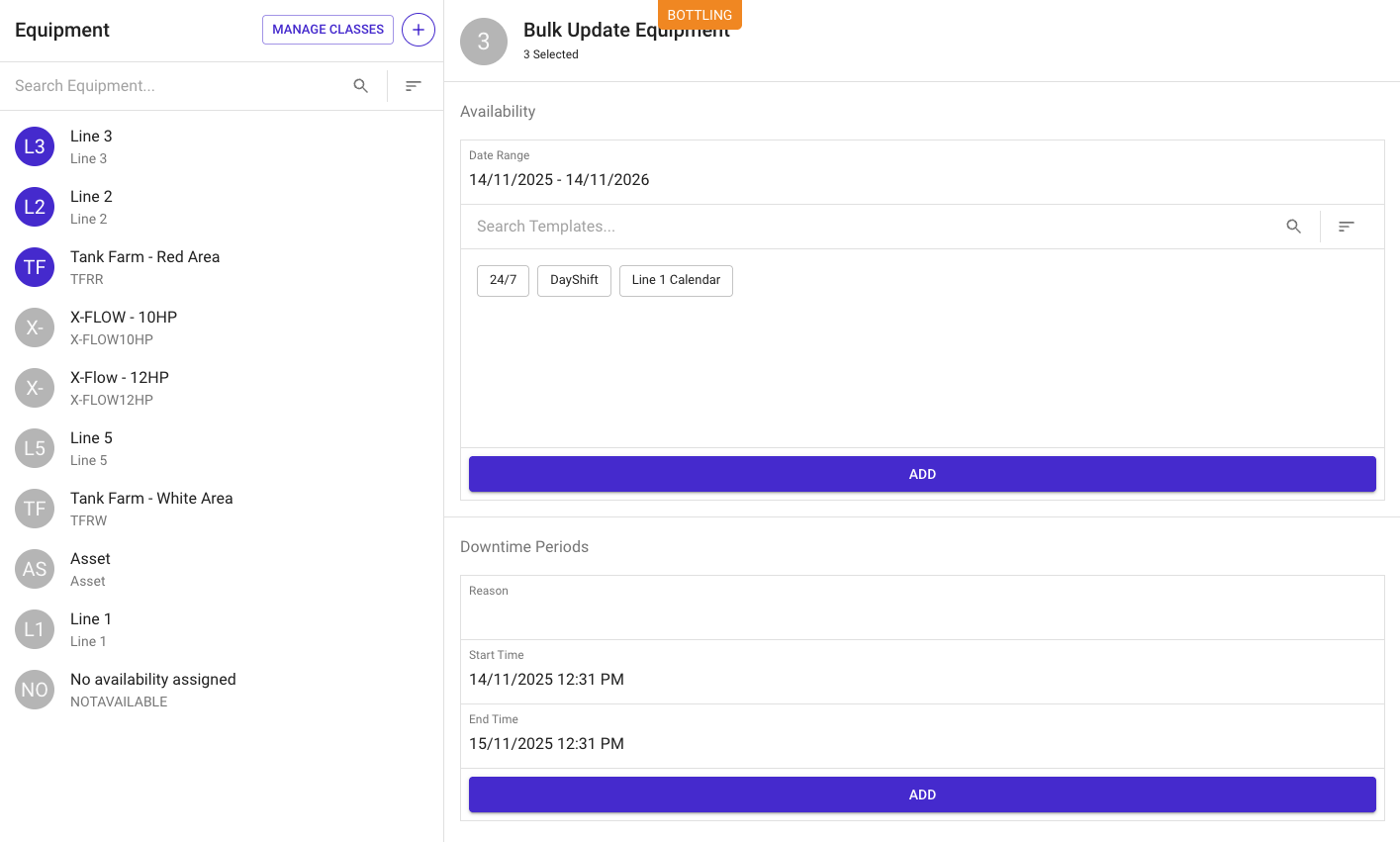This screenshot has width=1400, height=842.
Task: Toggle selection of Tank Farm - Red Area
Action: [x=35, y=267]
